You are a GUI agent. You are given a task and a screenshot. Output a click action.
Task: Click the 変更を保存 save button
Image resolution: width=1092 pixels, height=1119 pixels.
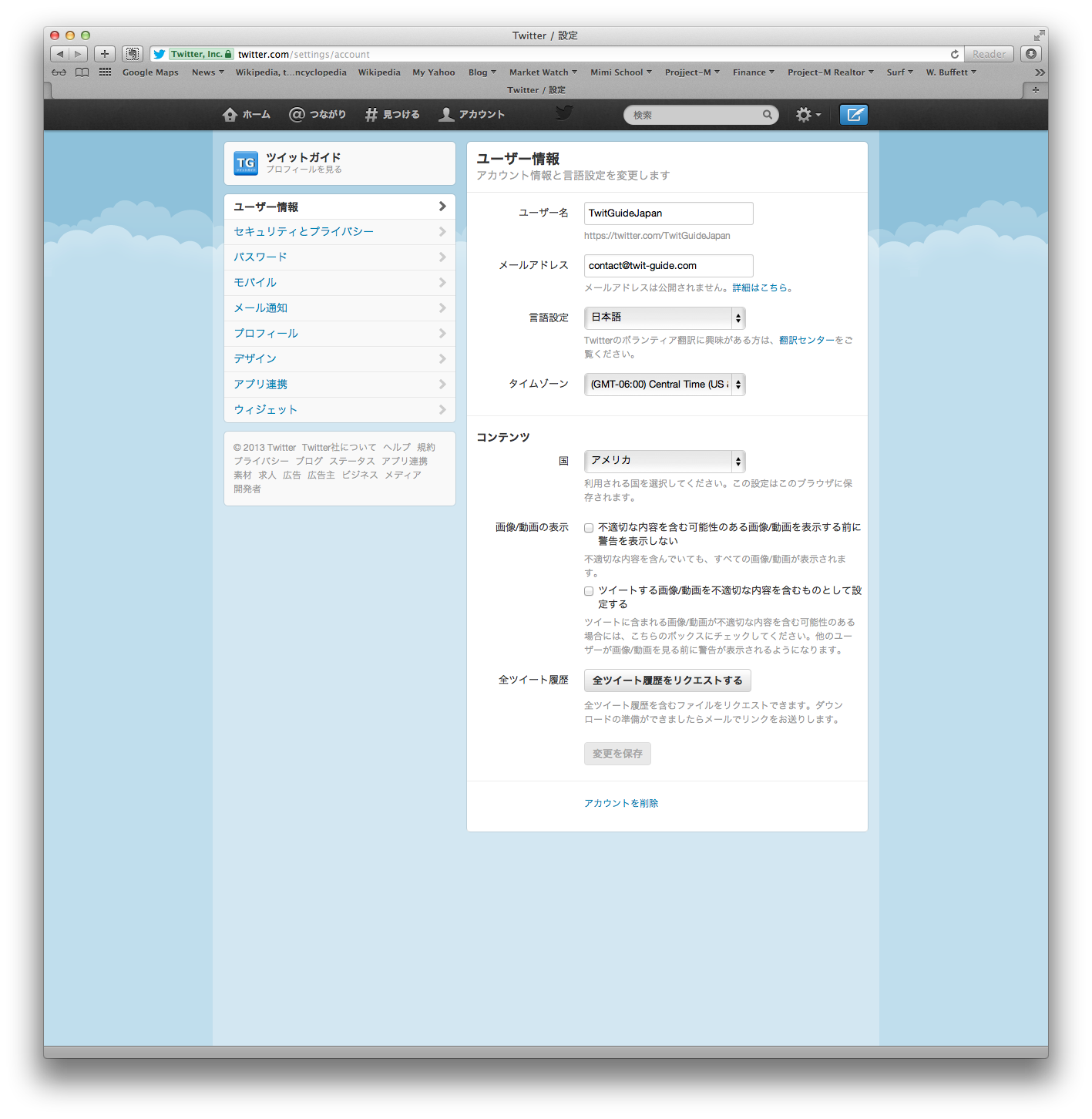click(617, 754)
